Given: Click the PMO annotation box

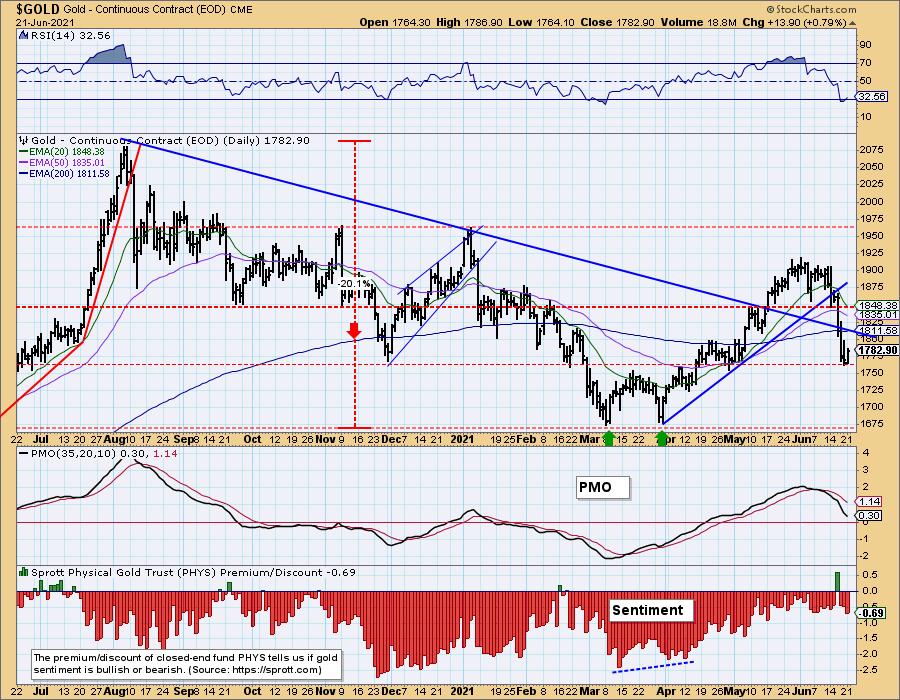Looking at the screenshot, I should pos(603,487).
